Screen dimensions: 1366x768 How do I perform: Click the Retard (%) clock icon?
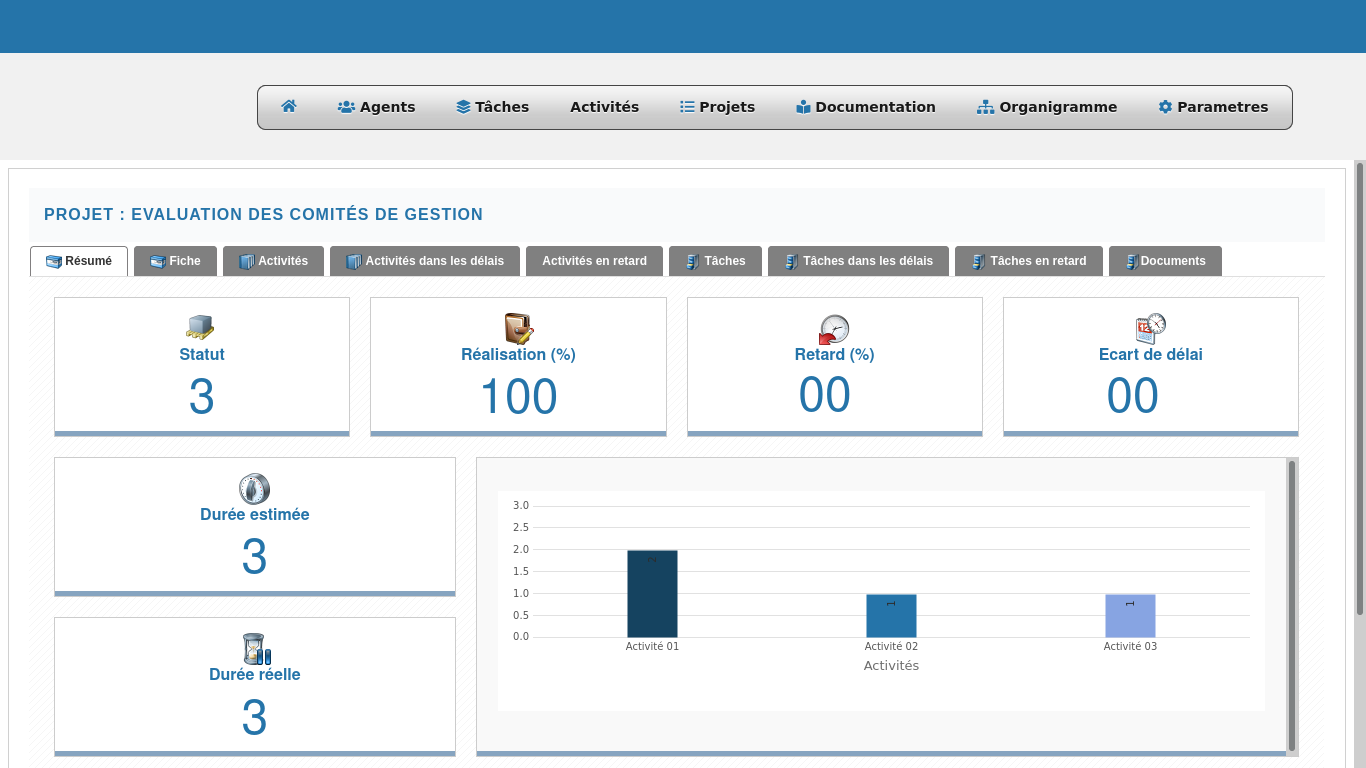[834, 329]
